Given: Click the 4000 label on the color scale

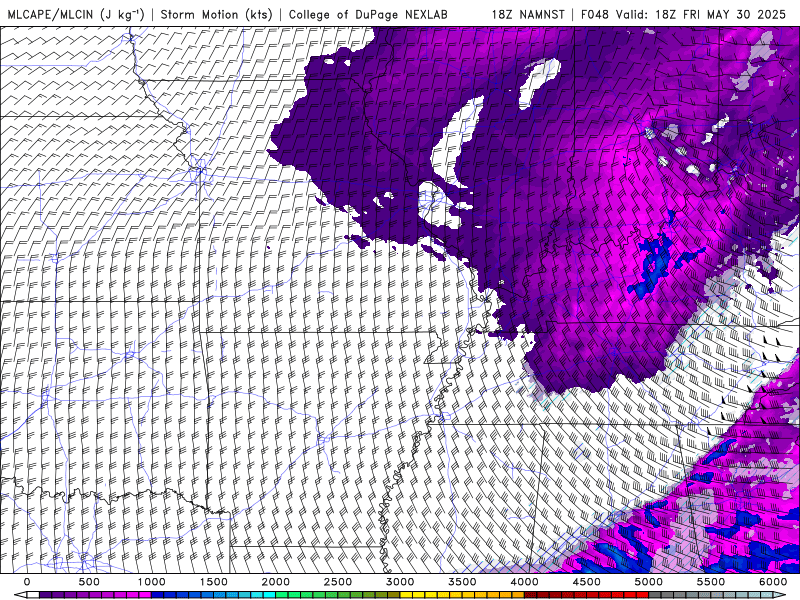Looking at the screenshot, I should (524, 582).
